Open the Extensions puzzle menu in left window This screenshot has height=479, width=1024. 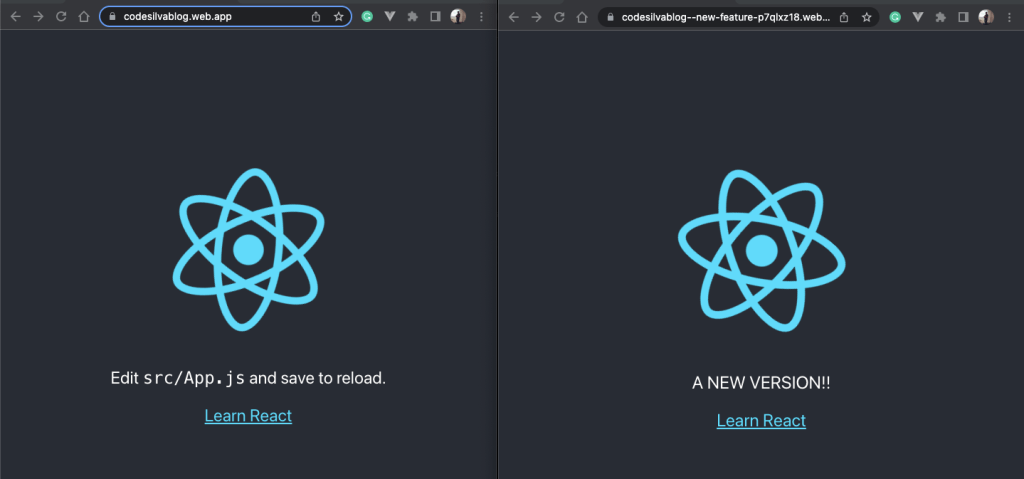click(x=413, y=17)
